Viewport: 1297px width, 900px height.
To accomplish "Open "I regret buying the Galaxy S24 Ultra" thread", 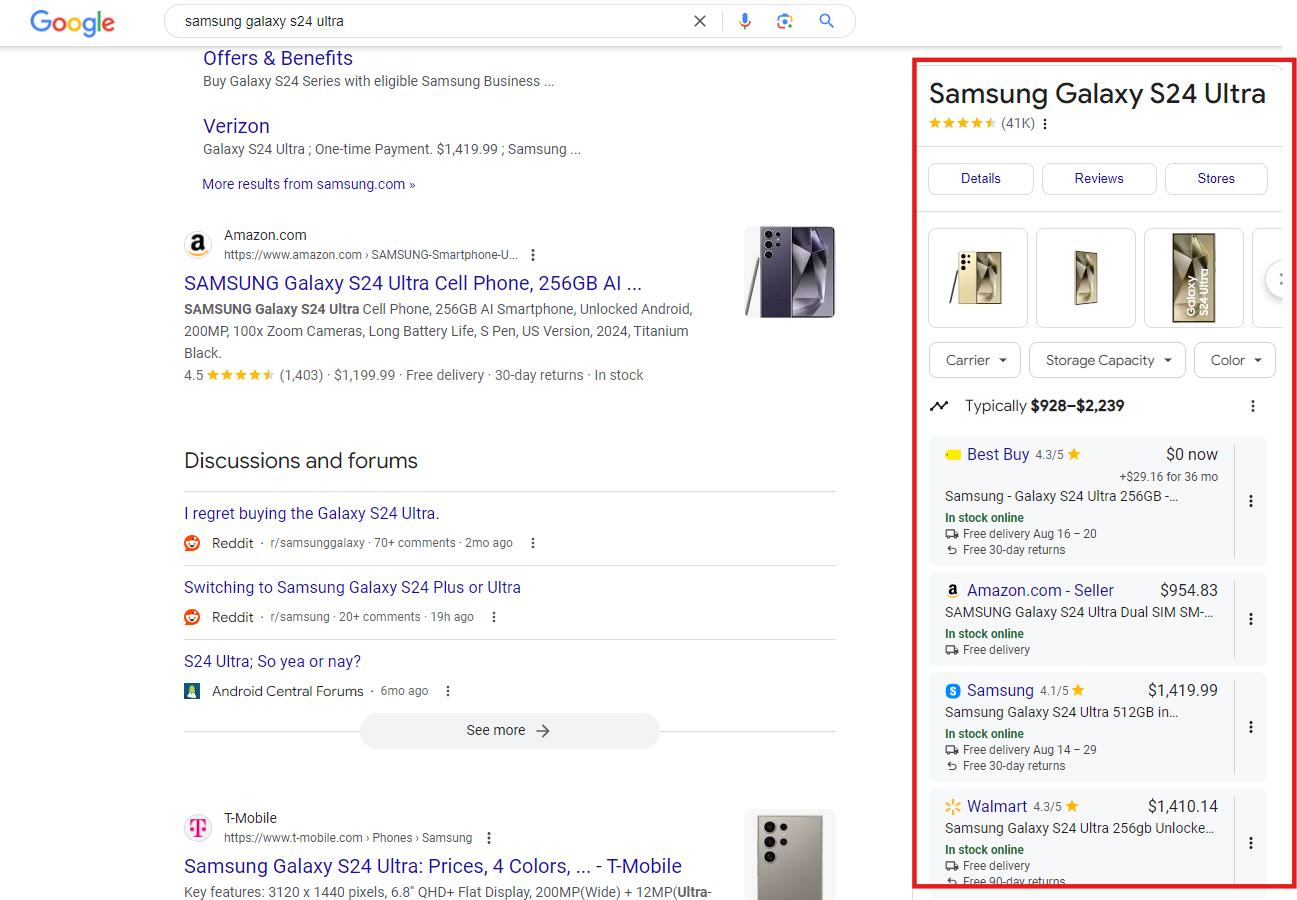I will click(311, 513).
